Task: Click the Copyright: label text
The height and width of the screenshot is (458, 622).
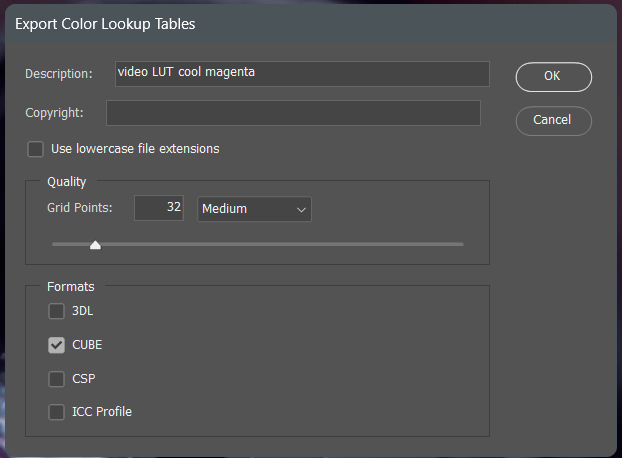Action: 54,113
